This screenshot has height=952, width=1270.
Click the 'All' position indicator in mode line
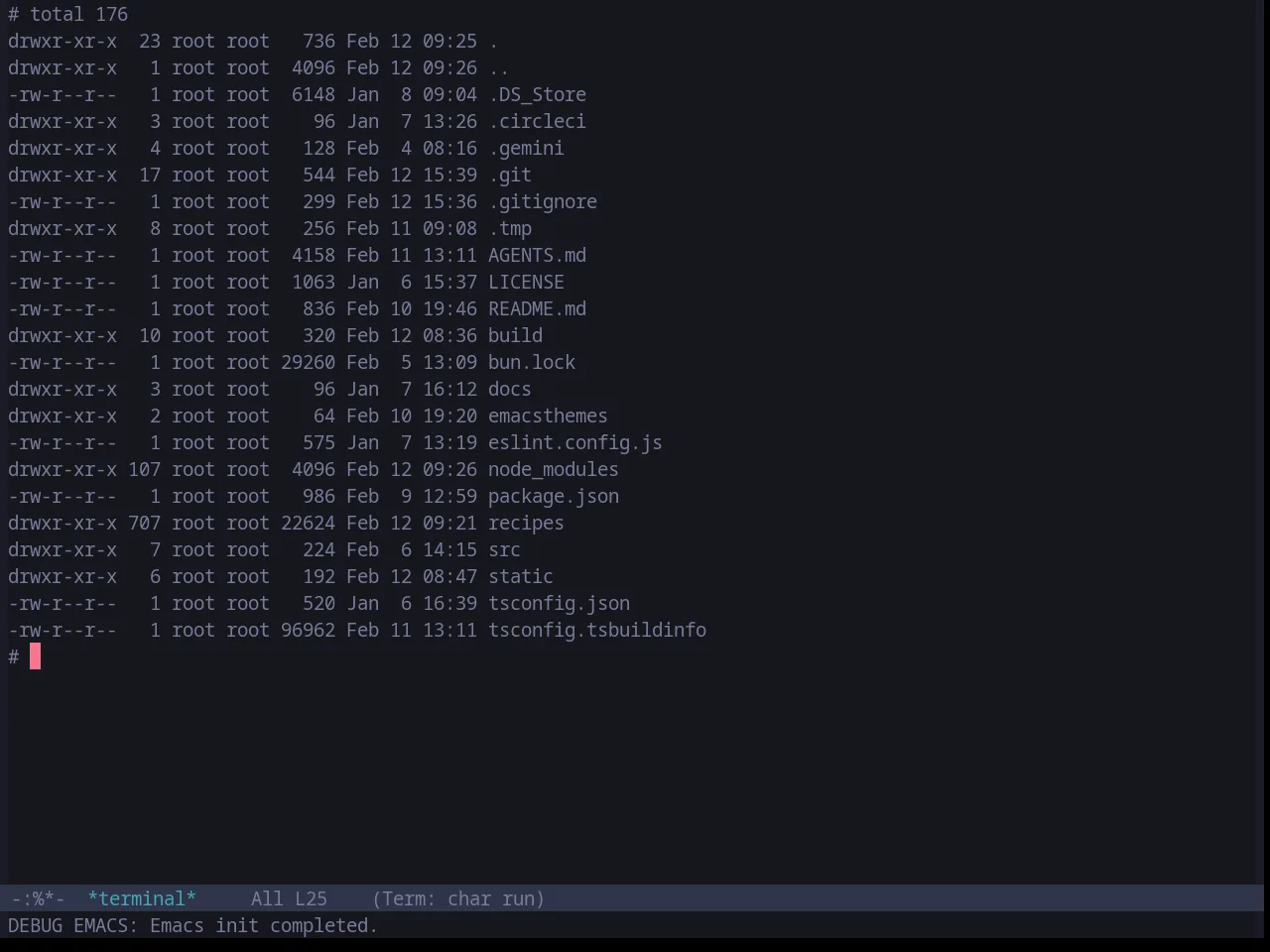pyautogui.click(x=267, y=898)
